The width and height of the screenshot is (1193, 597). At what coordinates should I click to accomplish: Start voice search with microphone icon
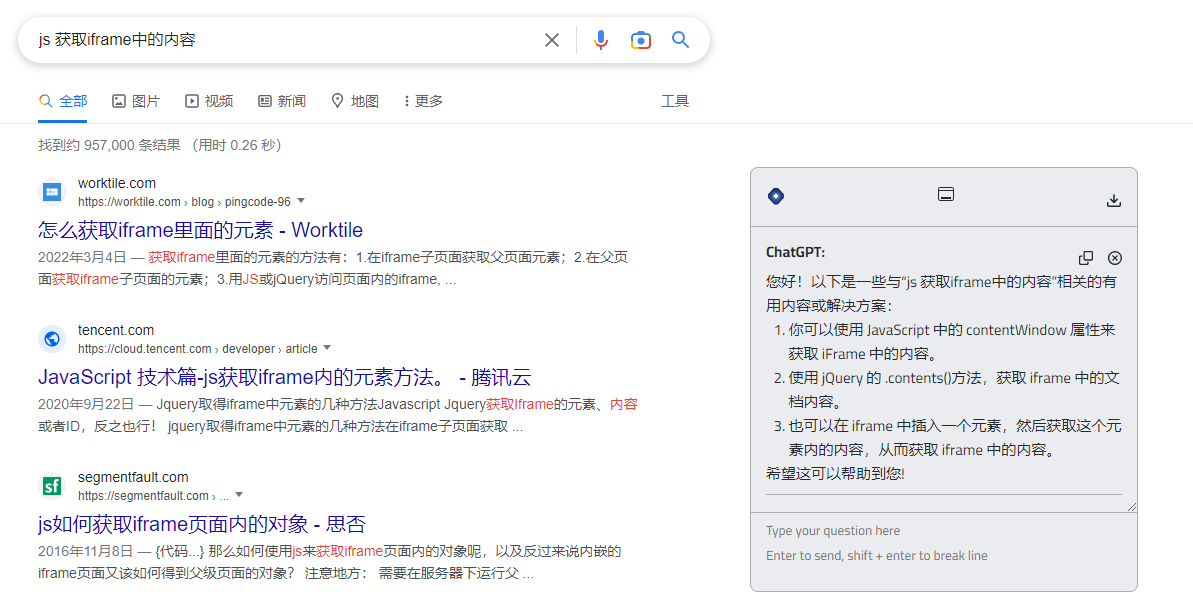point(601,40)
